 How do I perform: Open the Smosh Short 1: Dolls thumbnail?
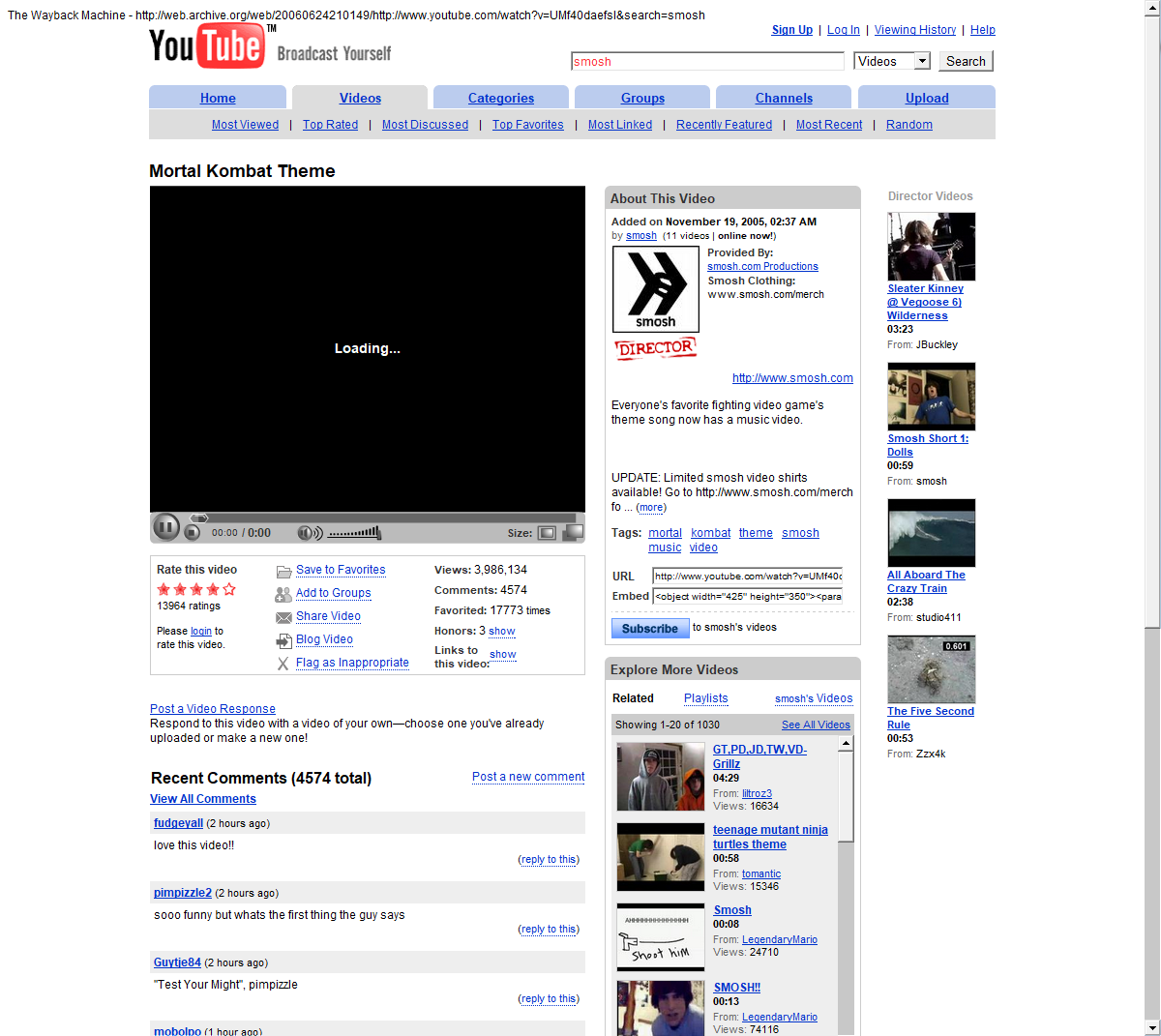click(931, 397)
